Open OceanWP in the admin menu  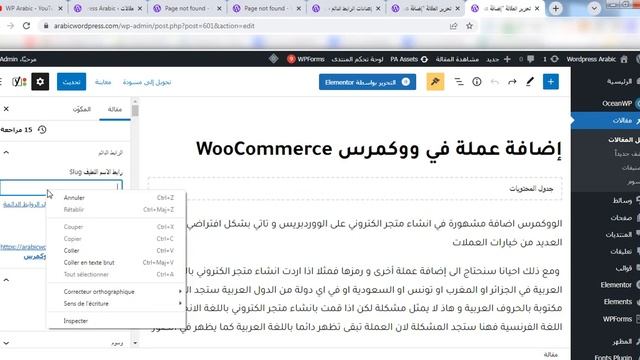pos(616,103)
